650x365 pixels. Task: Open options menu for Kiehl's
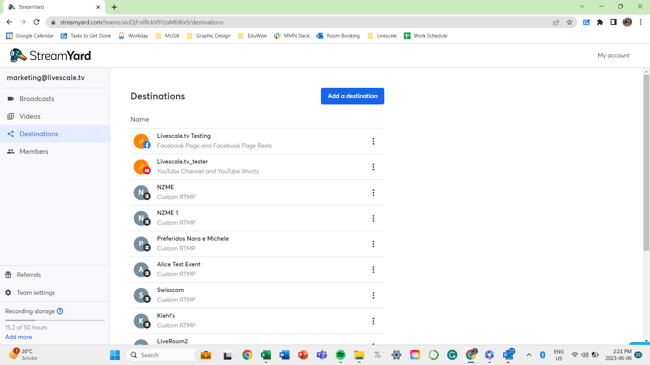[373, 321]
